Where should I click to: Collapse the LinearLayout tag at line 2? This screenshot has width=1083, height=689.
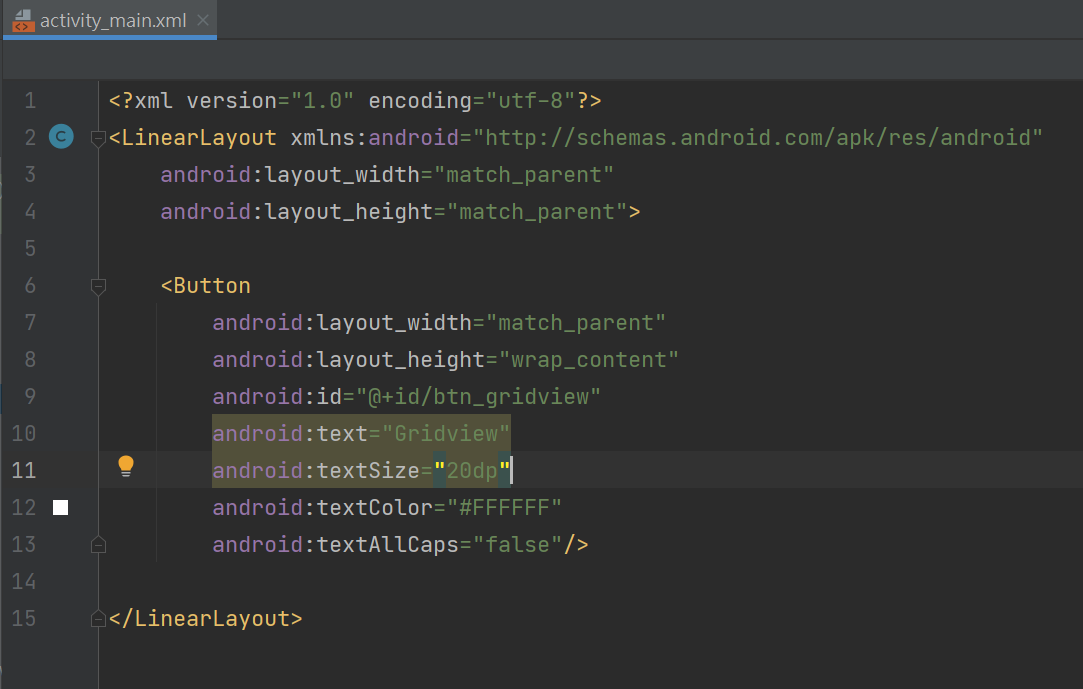point(98,138)
